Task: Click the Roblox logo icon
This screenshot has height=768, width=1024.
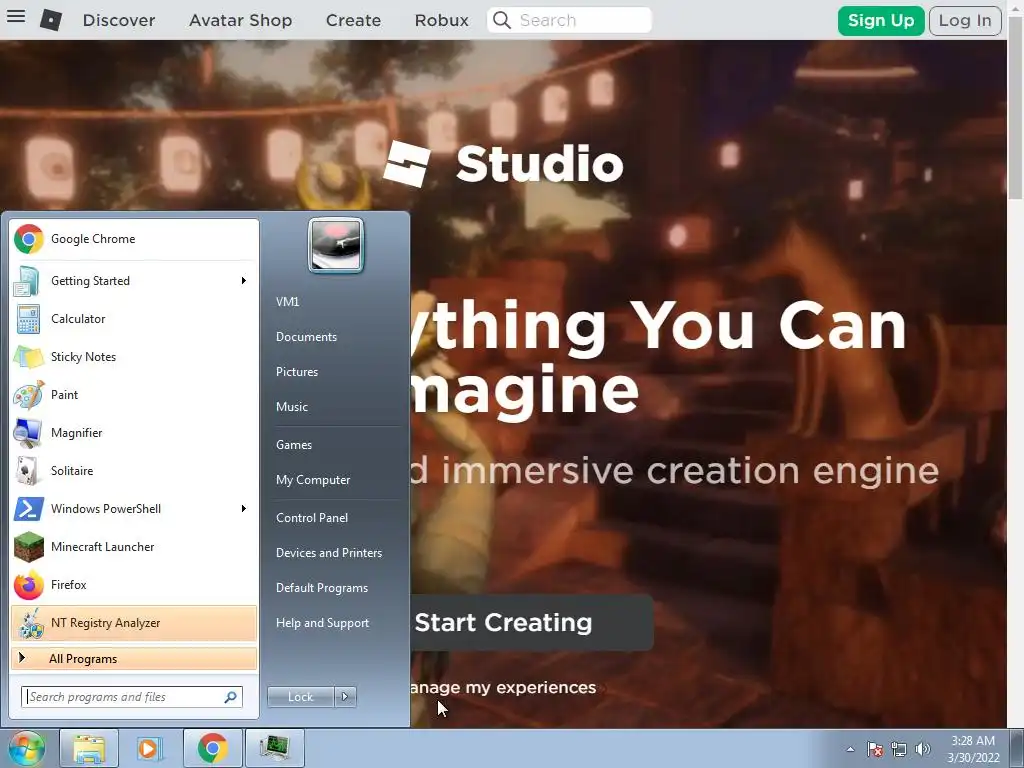Action: click(x=51, y=20)
